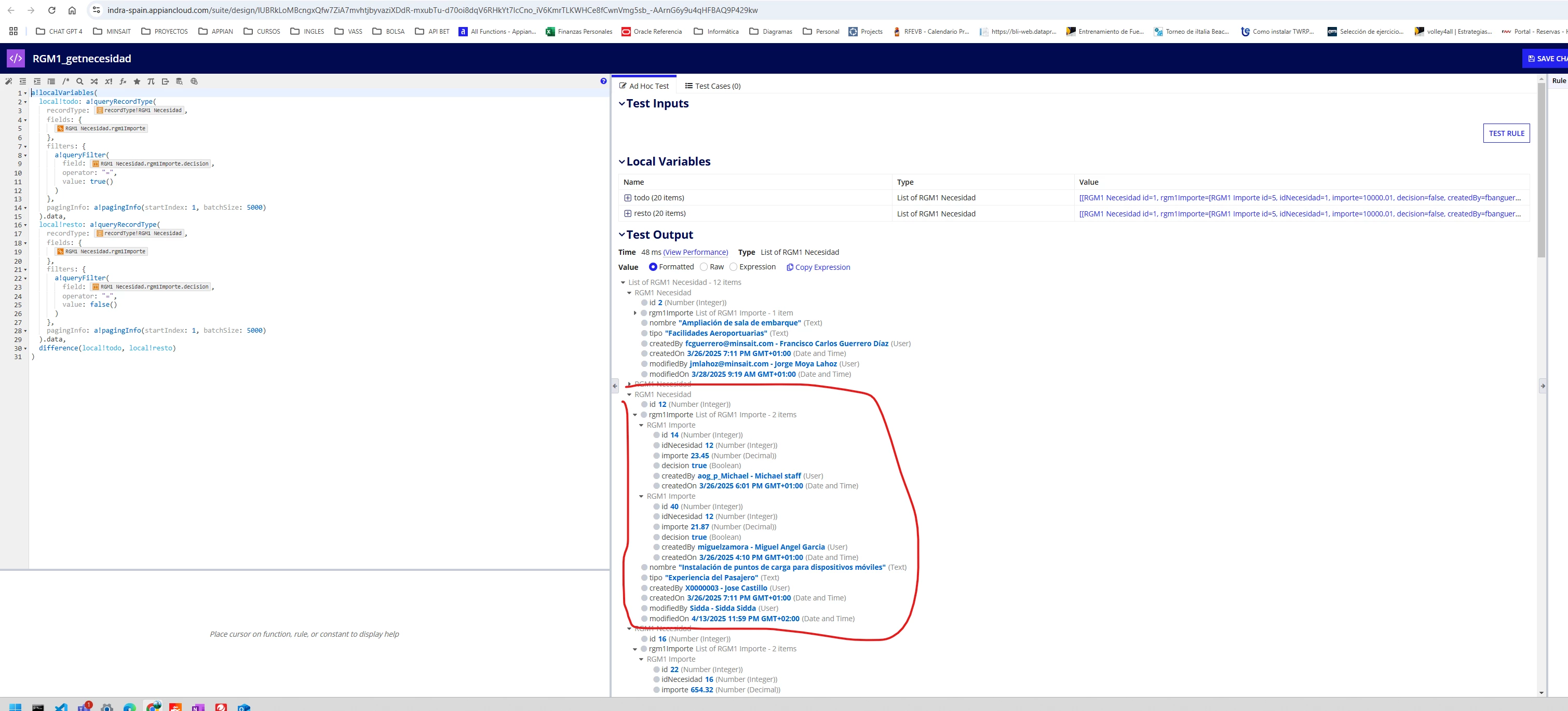Switch to the Test Cases (0) tab

click(713, 86)
